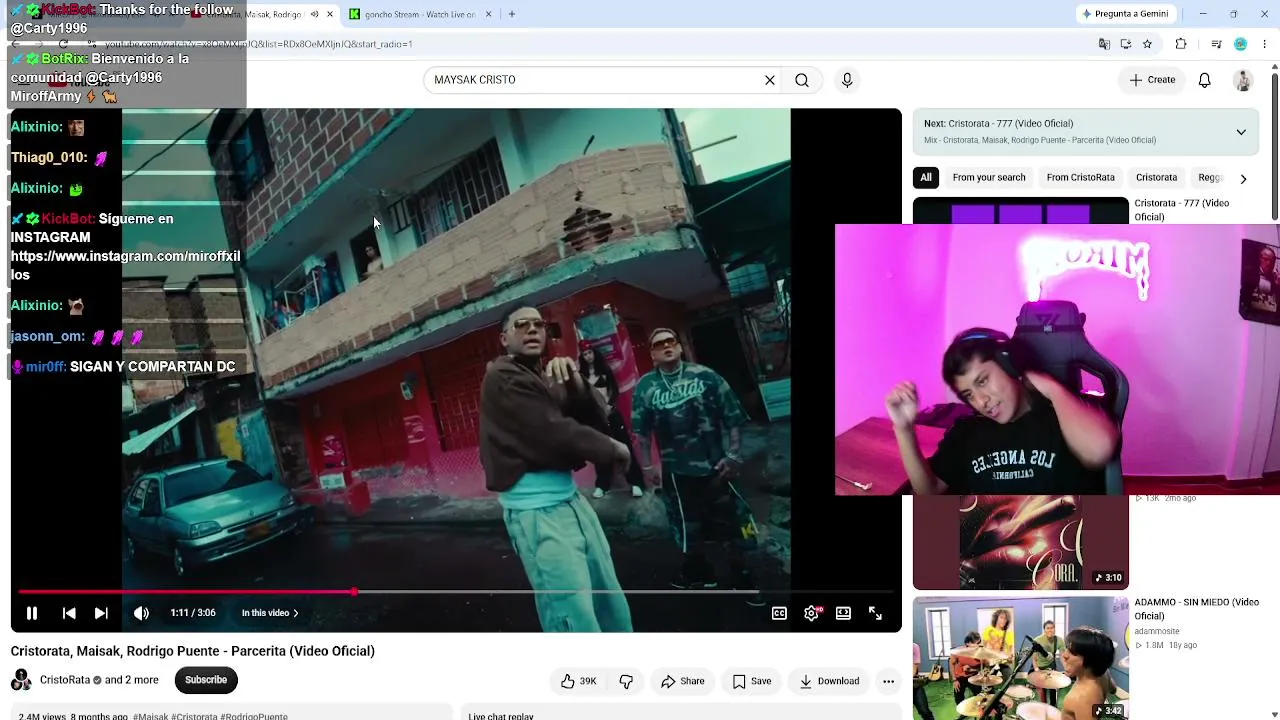
Task: Open the video thumbnail with 3:10 duration
Action: [x=1021, y=542]
